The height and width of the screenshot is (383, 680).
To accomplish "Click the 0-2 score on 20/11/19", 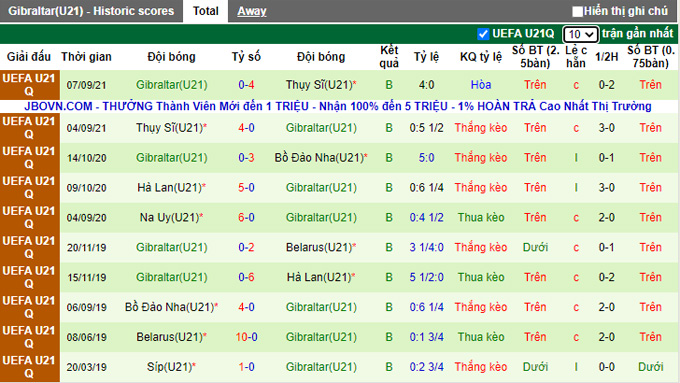I will [x=246, y=248].
